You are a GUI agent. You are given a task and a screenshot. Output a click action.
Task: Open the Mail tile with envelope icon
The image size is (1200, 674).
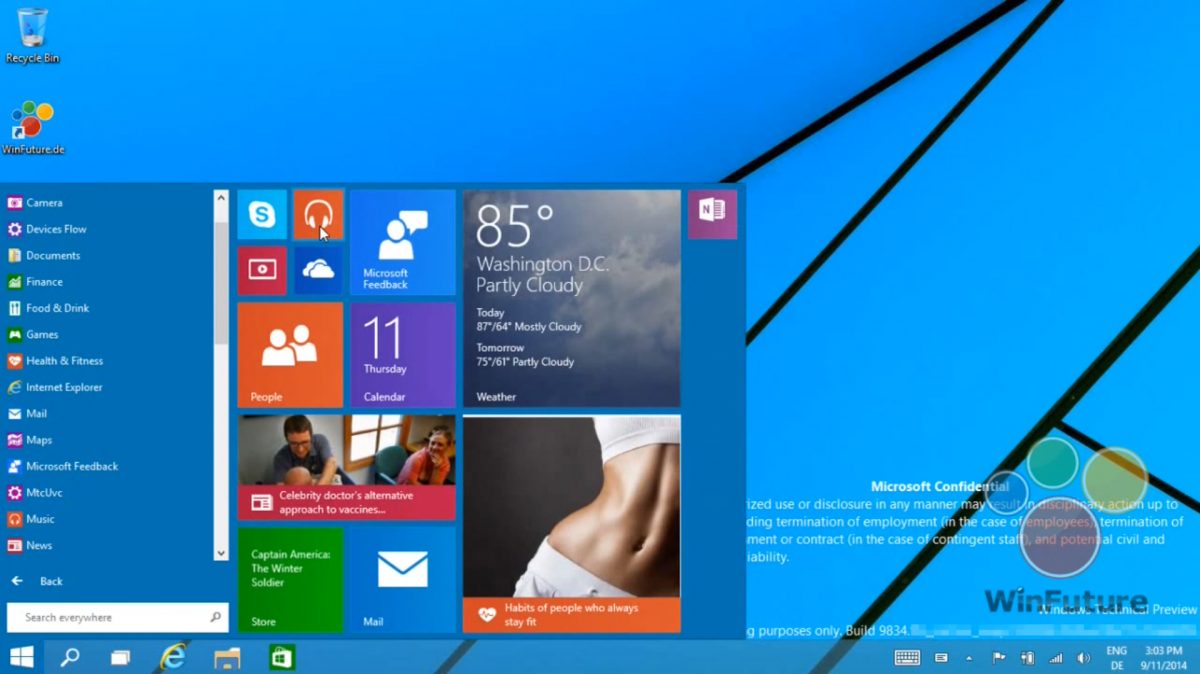coord(401,580)
